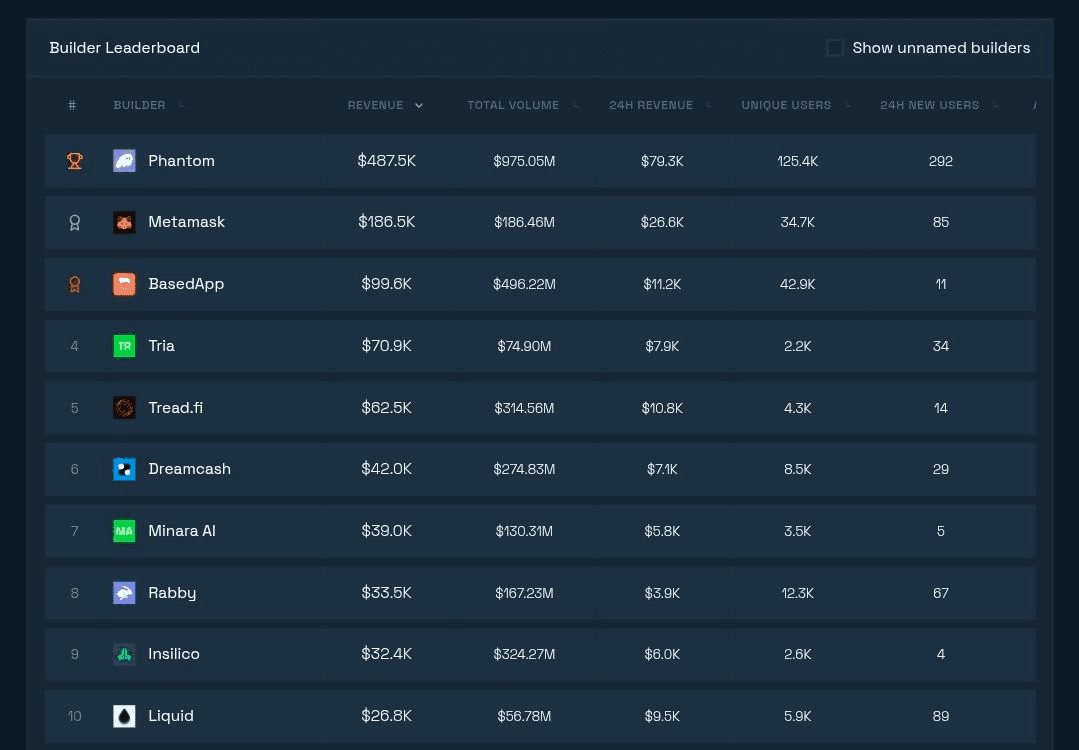1079x750 pixels.
Task: Click the Metamask fox logo icon
Action: 124,222
